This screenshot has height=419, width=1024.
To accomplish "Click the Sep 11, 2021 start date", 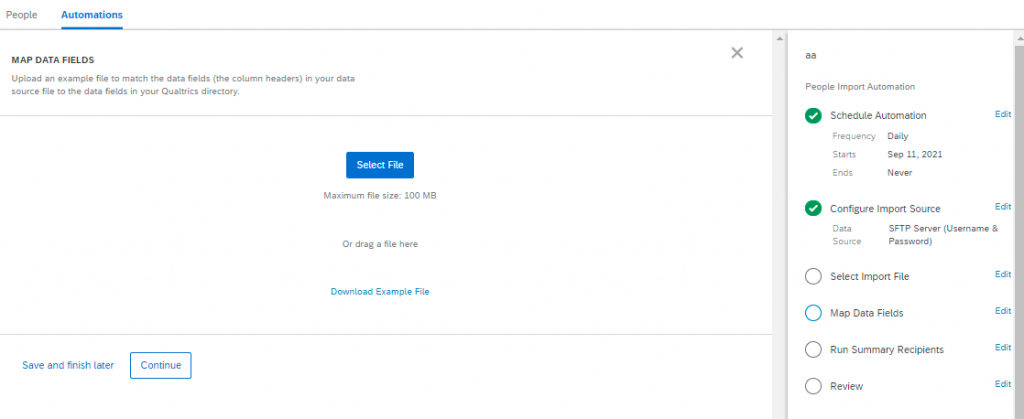I will click(x=914, y=155).
